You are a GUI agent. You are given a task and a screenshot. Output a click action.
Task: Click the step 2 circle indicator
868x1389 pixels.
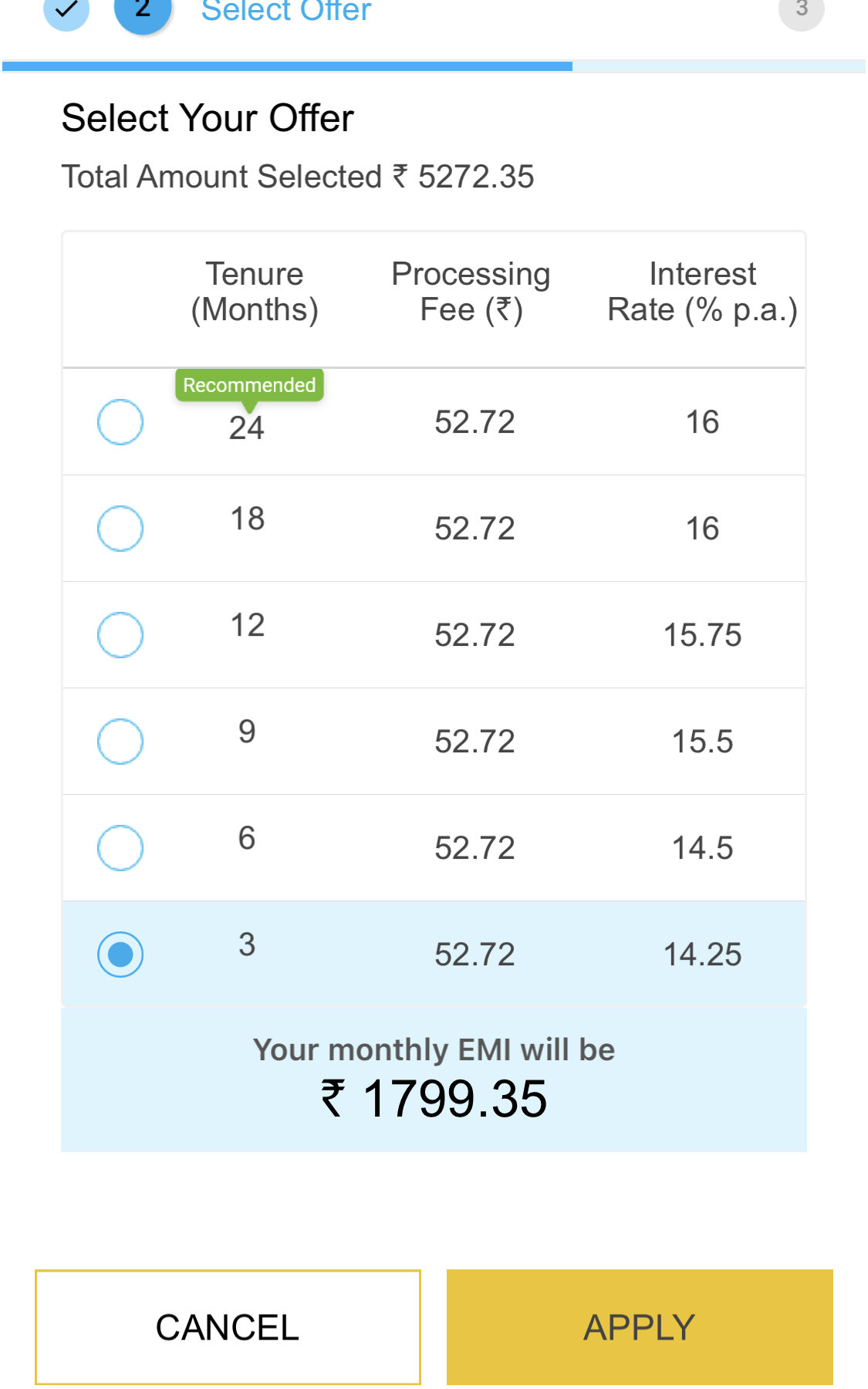click(143, 11)
